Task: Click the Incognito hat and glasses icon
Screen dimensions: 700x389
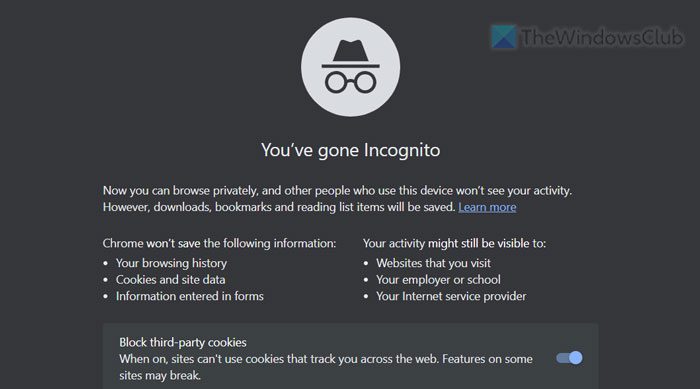Action: click(350, 67)
